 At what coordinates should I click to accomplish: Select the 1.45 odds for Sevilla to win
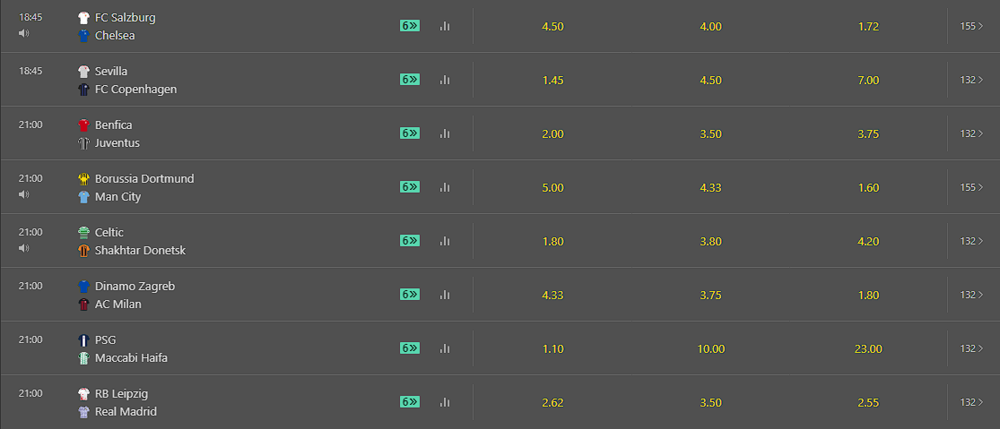click(552, 80)
